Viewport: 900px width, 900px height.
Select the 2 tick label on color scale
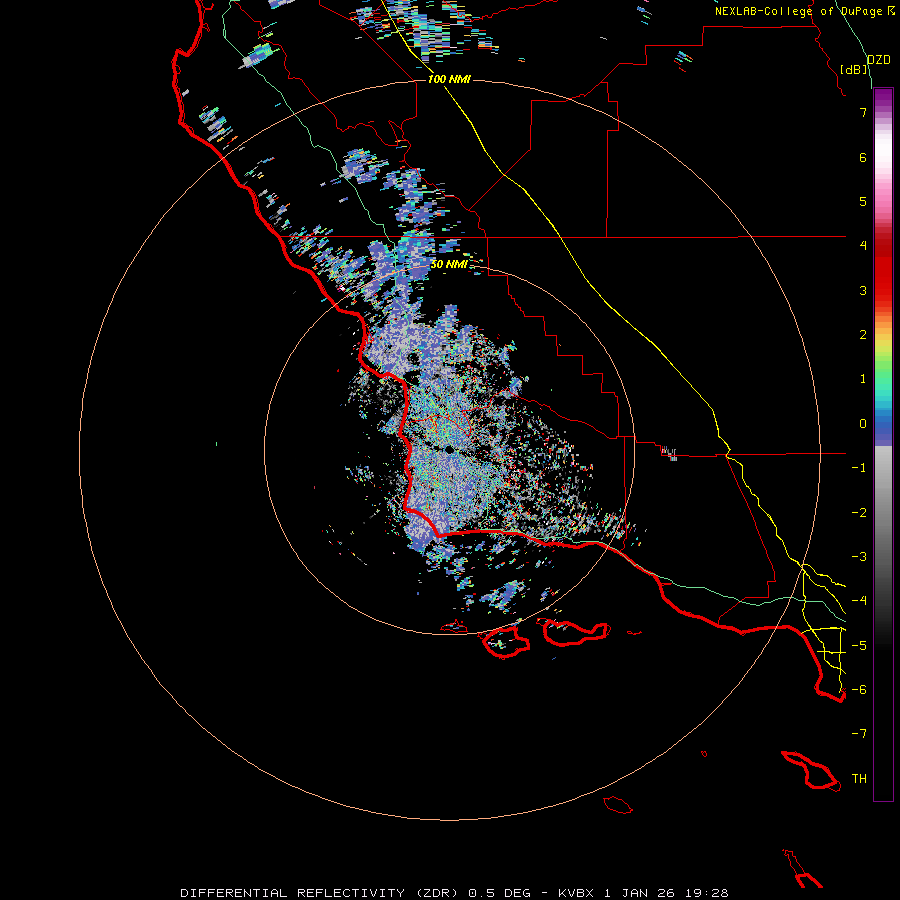(x=863, y=335)
